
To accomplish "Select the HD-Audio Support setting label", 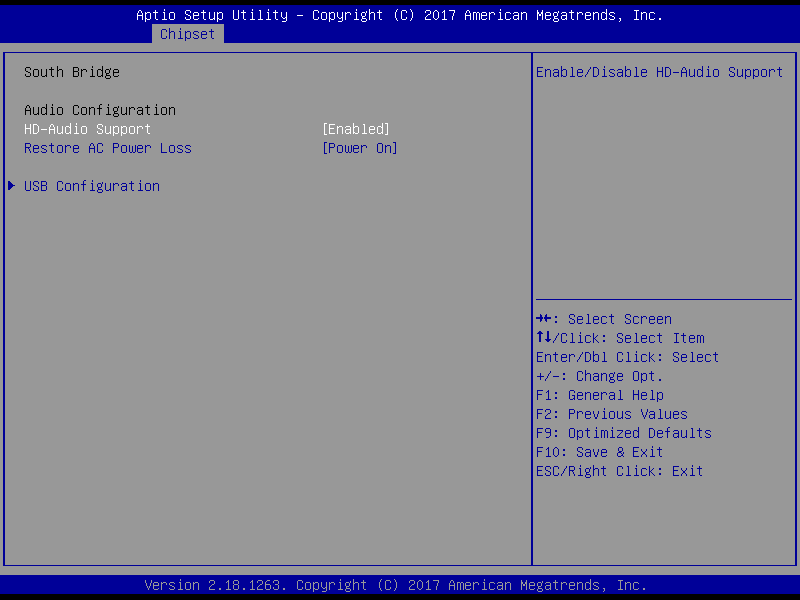I will pos(87,129).
